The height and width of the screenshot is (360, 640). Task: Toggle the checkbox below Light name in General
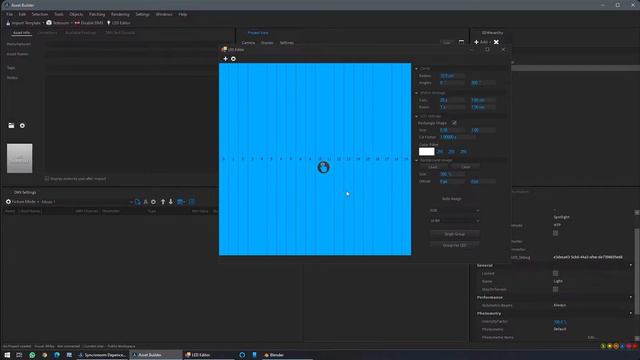click(x=556, y=289)
